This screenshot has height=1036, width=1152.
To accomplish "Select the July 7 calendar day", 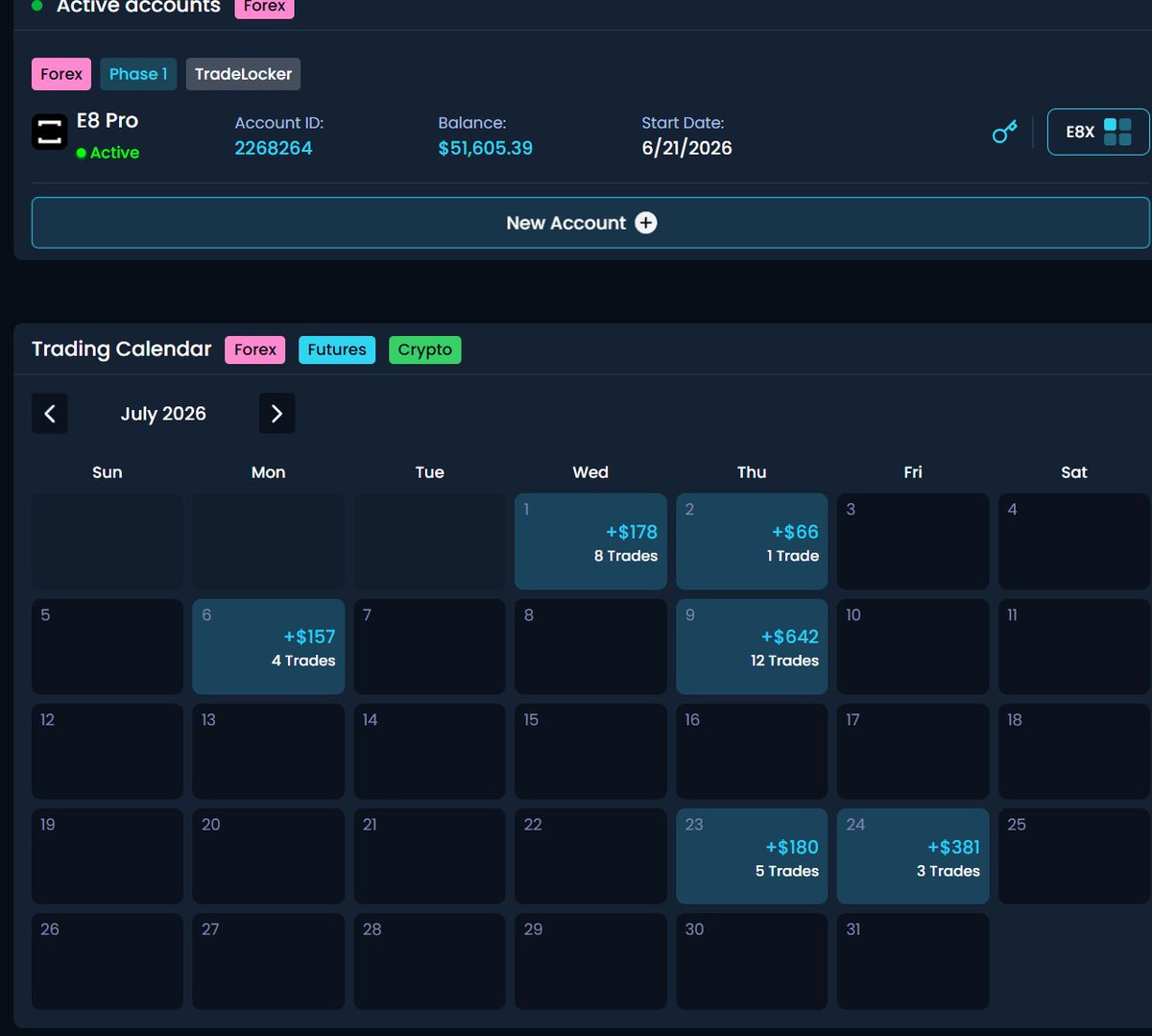I will click(429, 646).
